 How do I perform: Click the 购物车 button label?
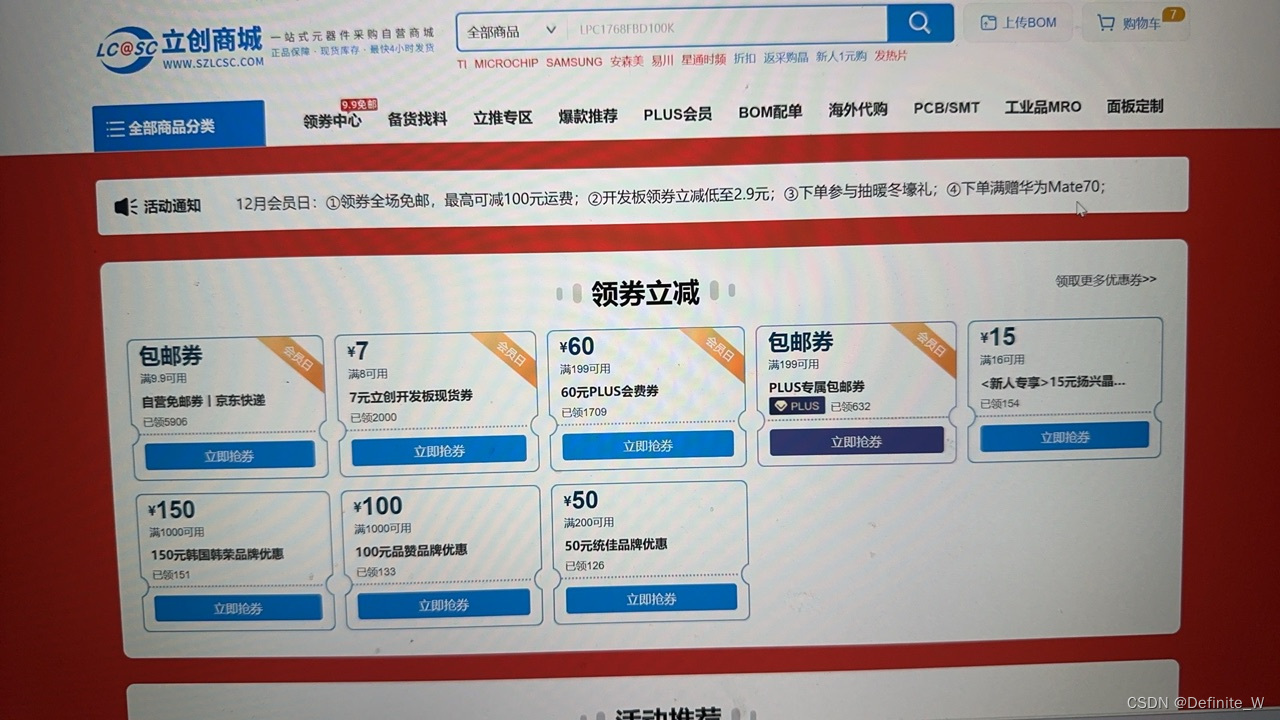1142,23
